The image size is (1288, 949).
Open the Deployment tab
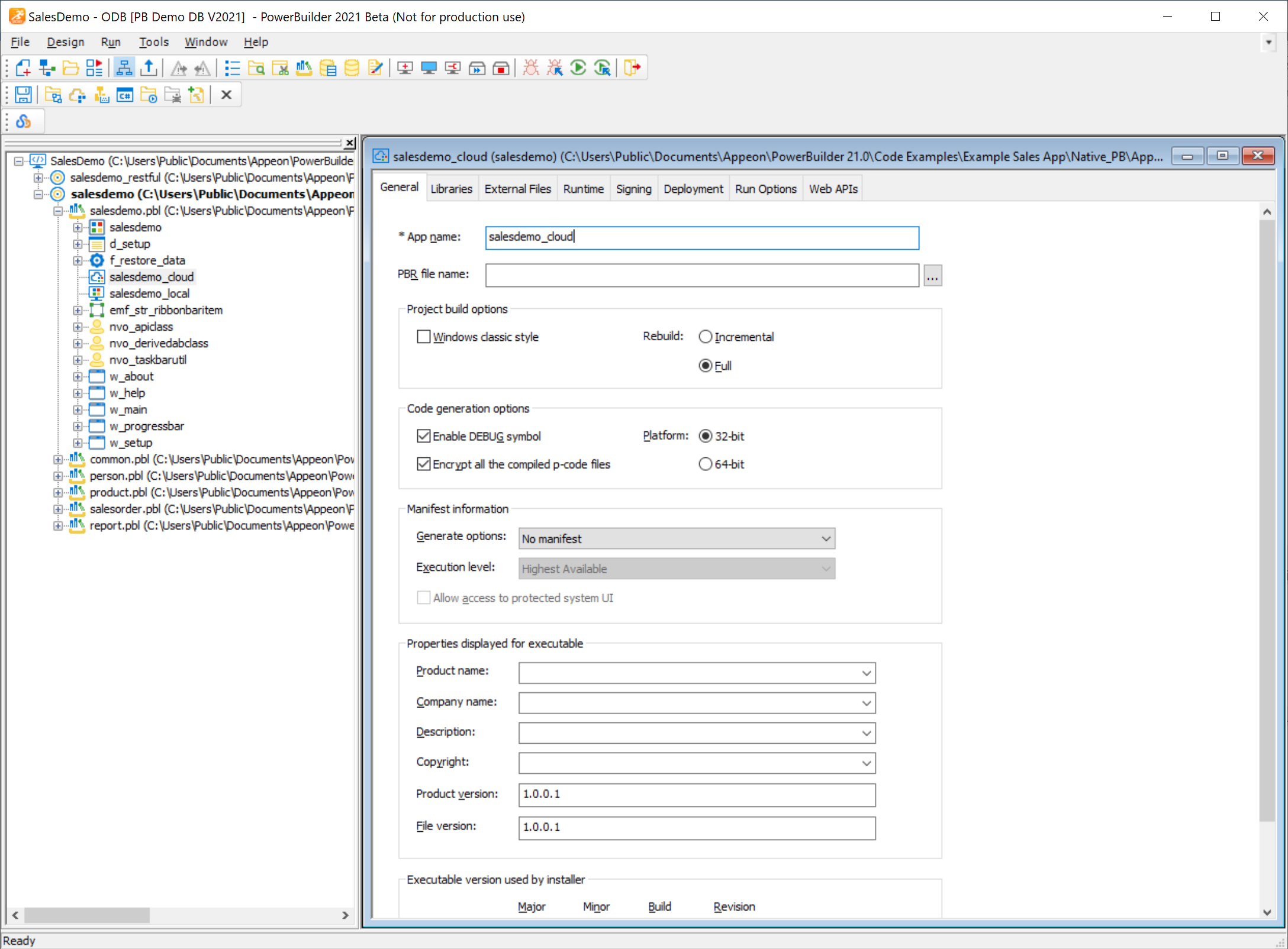coord(693,189)
